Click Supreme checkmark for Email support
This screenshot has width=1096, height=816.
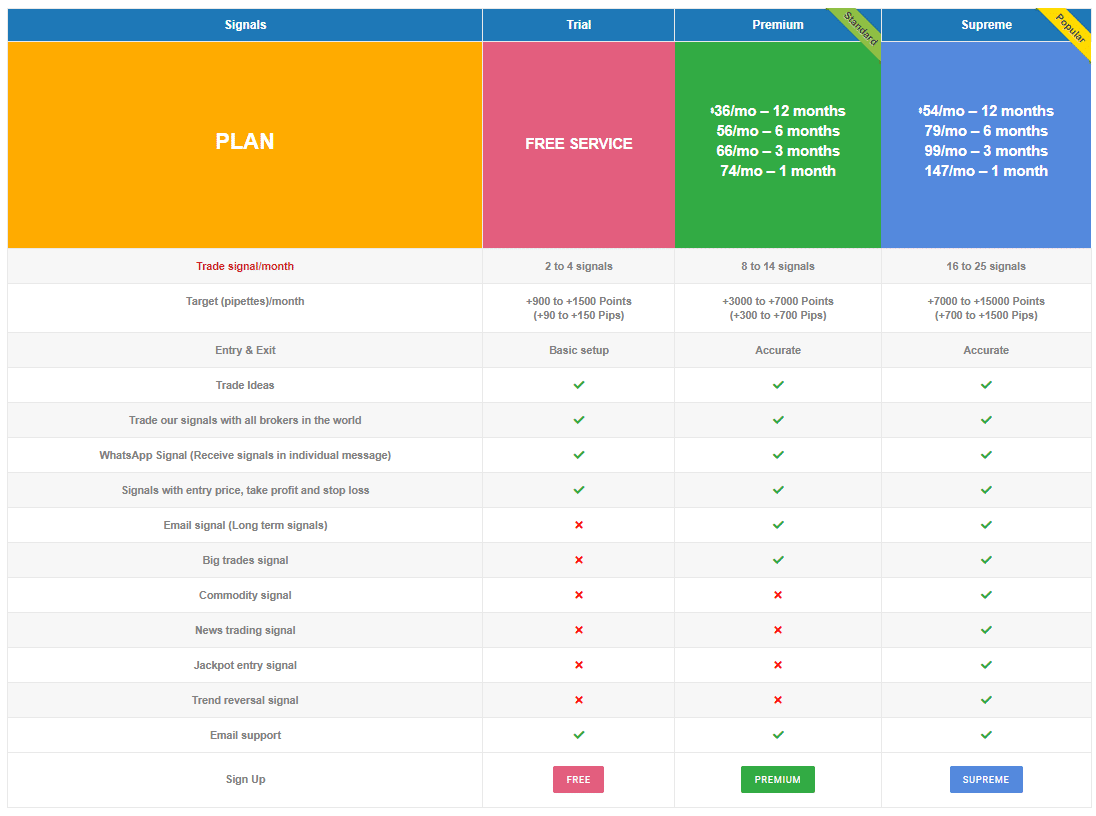click(x=986, y=735)
